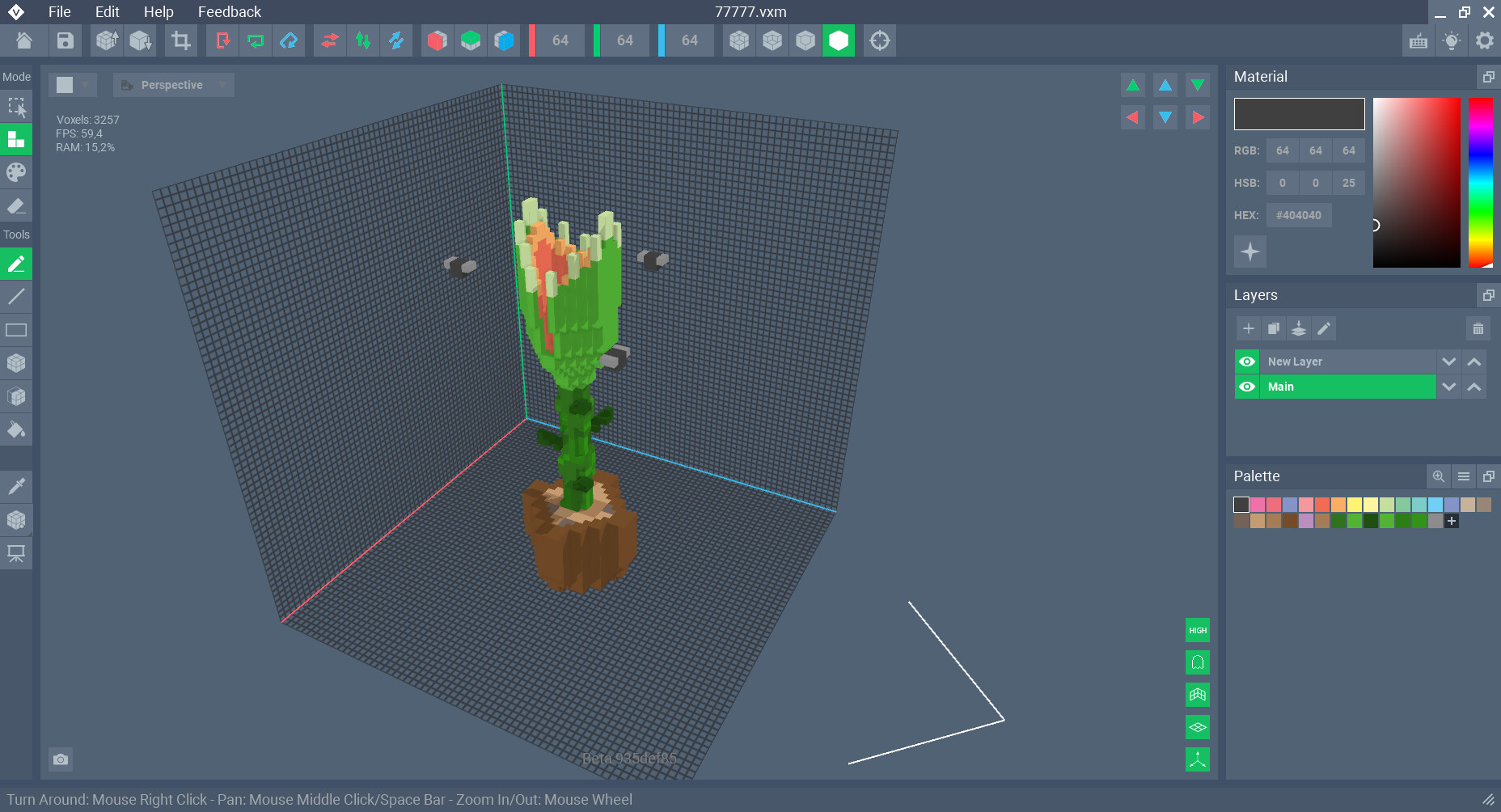Flip the model with the blue arrows icon
Viewport: 1501px width, 812px height.
396,40
